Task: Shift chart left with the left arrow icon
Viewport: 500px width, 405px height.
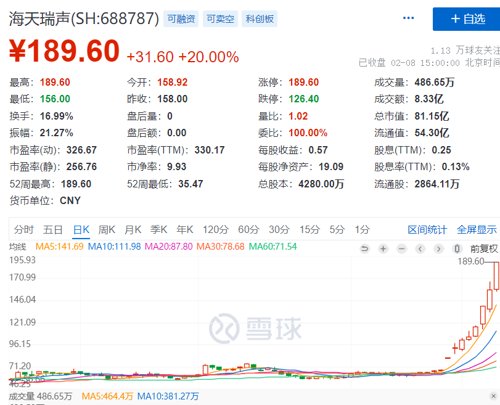Action: (x=420, y=249)
